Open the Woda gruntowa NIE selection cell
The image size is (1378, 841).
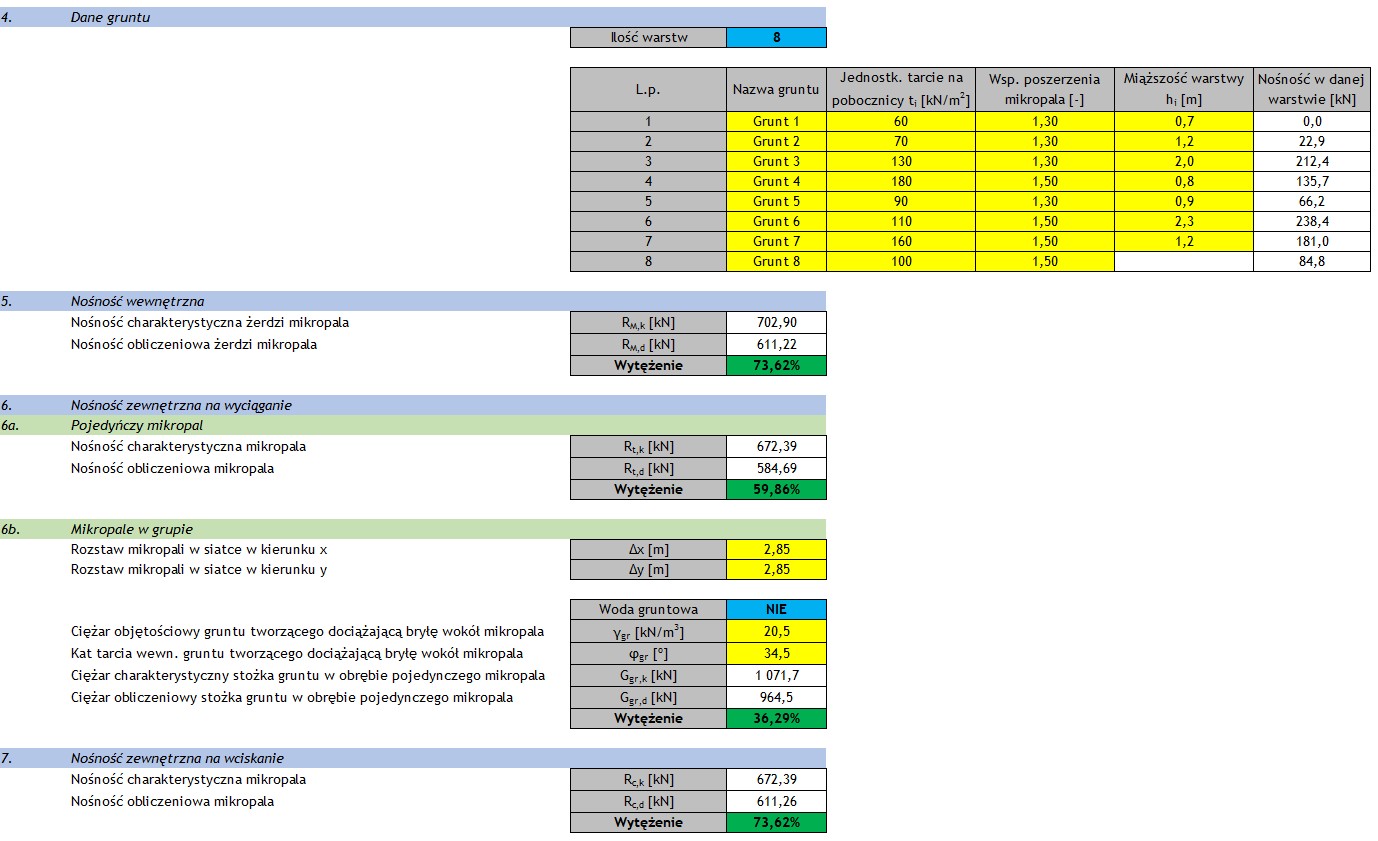click(x=776, y=609)
